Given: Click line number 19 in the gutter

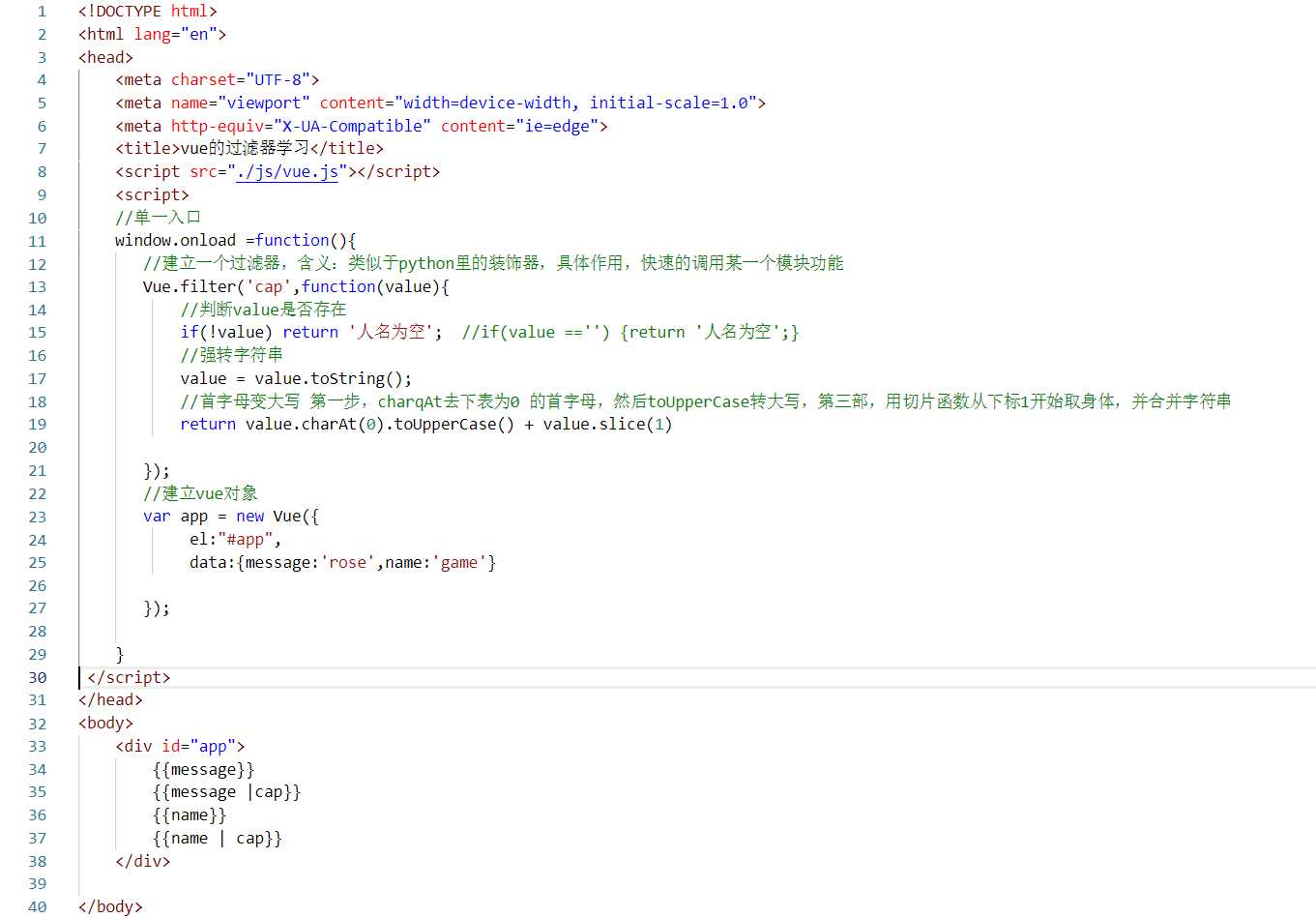Looking at the screenshot, I should tap(38, 425).
